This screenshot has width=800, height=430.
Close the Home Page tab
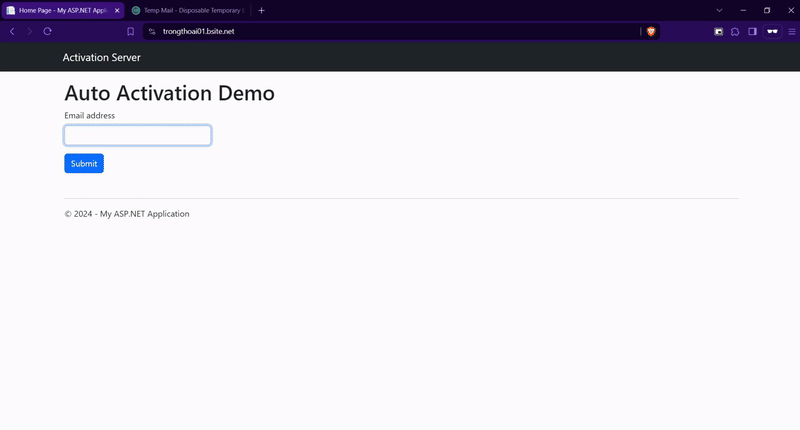point(117,10)
